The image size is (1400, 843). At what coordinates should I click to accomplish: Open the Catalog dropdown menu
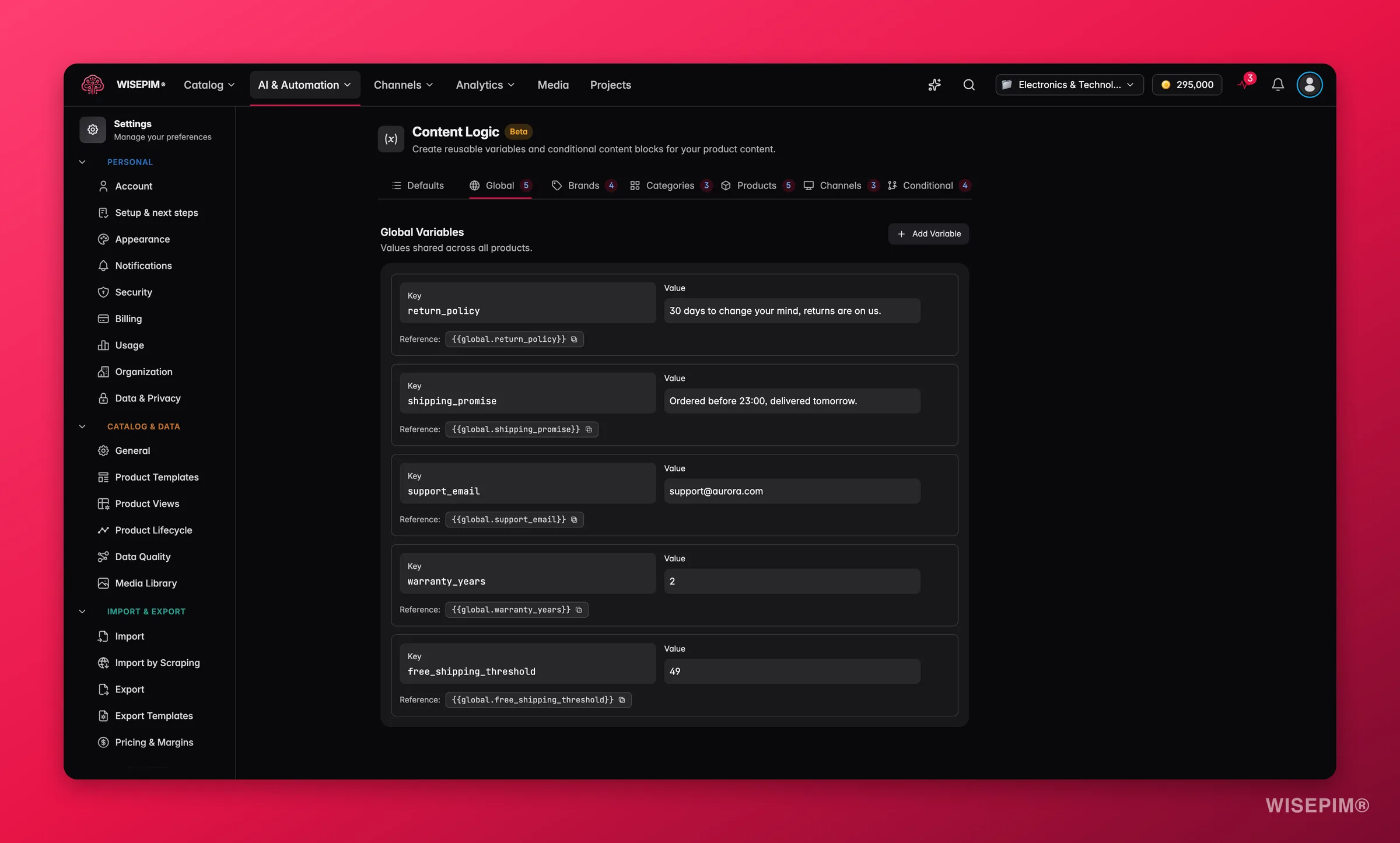coord(209,85)
